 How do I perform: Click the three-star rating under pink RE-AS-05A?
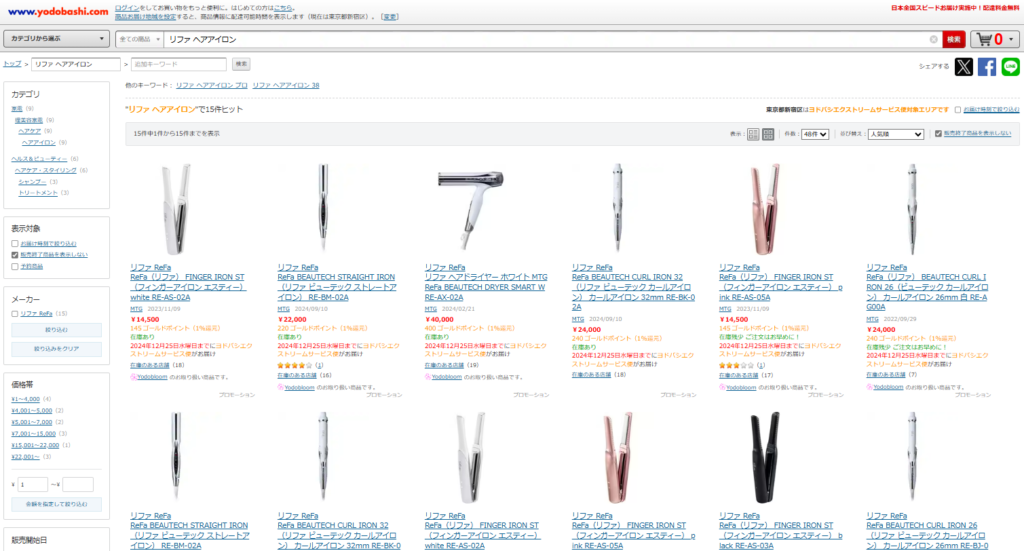coord(736,366)
